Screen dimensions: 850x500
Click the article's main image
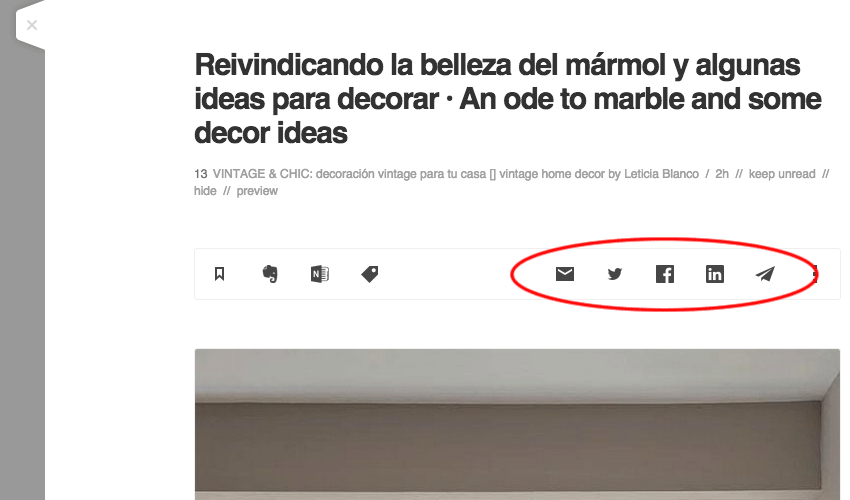pyautogui.click(x=517, y=424)
